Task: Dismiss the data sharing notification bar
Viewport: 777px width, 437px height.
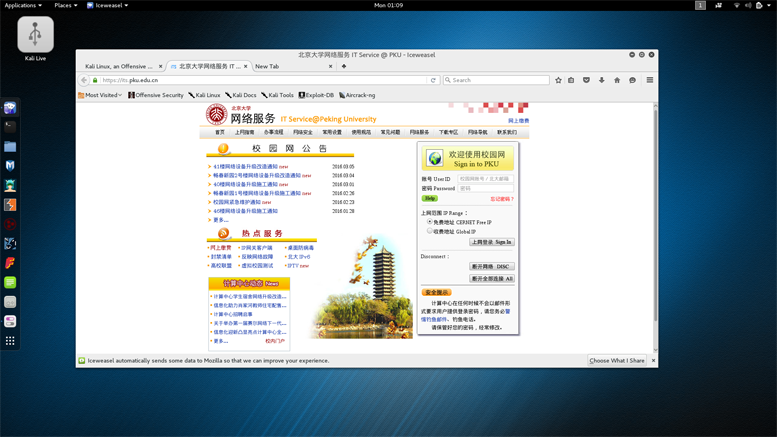Action: coord(653,360)
